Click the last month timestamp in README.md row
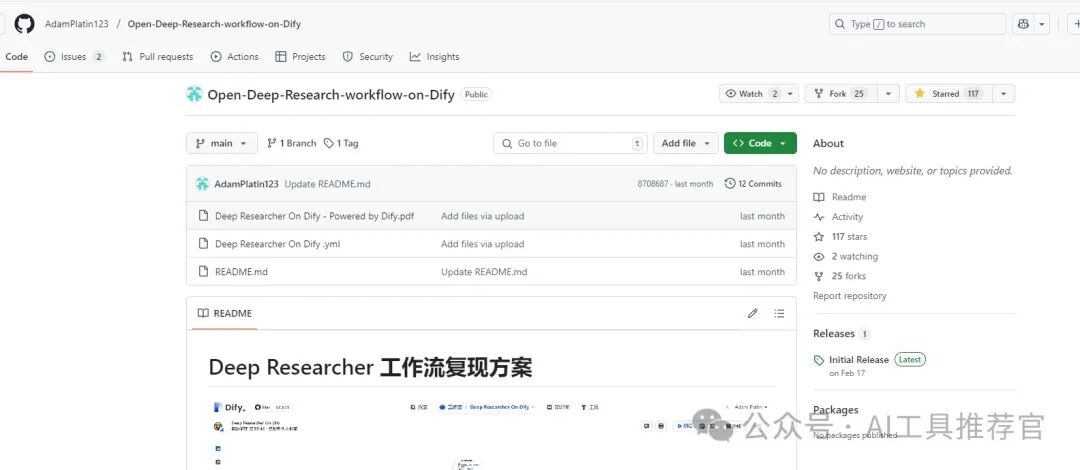Image resolution: width=1080 pixels, height=470 pixels. (762, 272)
